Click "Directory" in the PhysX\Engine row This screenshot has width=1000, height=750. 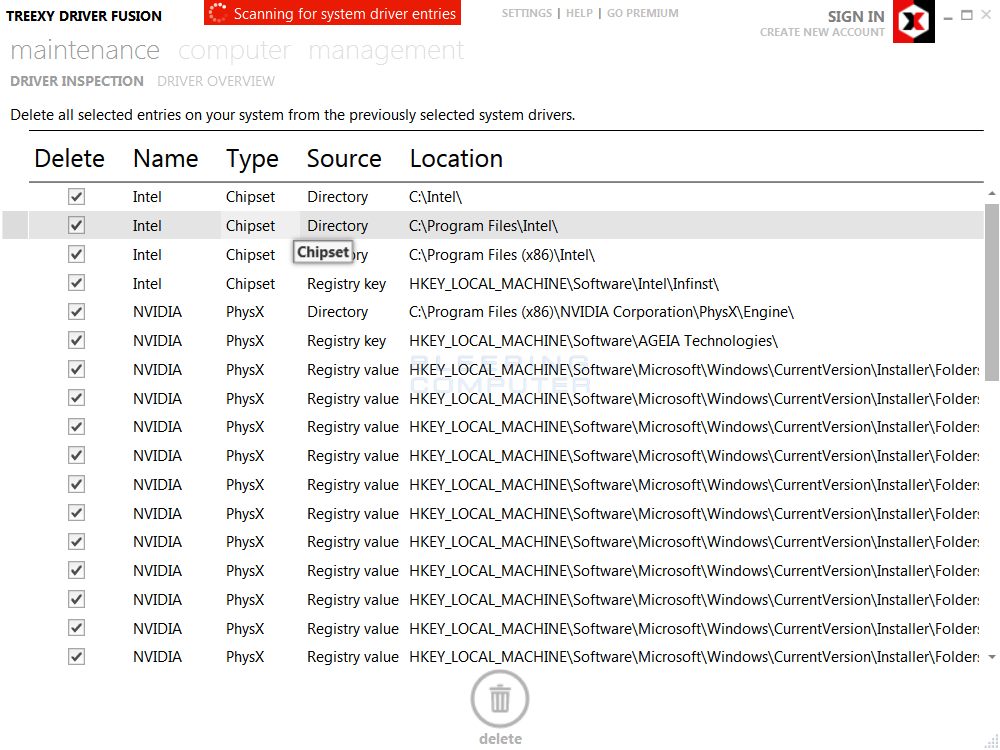coord(337,312)
